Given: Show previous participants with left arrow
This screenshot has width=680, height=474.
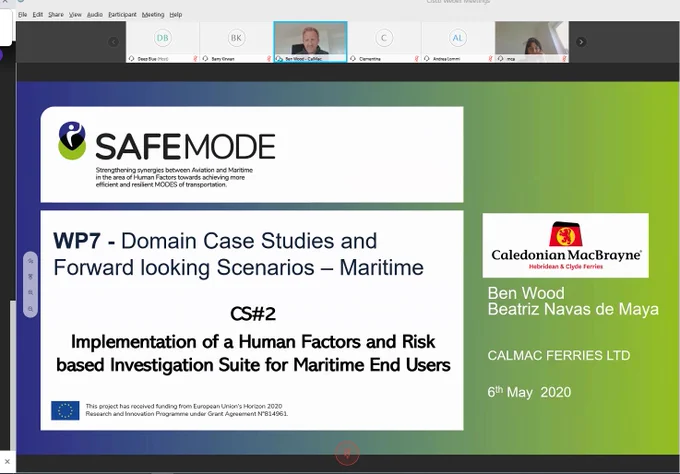Looking at the screenshot, I should tap(114, 42).
